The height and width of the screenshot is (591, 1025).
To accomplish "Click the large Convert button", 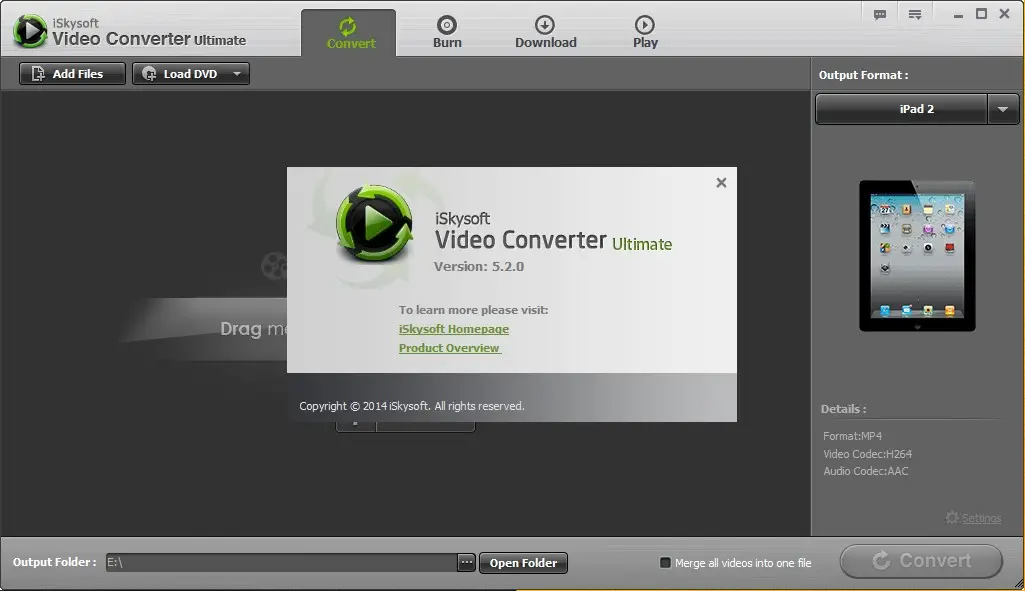I will pos(921,561).
